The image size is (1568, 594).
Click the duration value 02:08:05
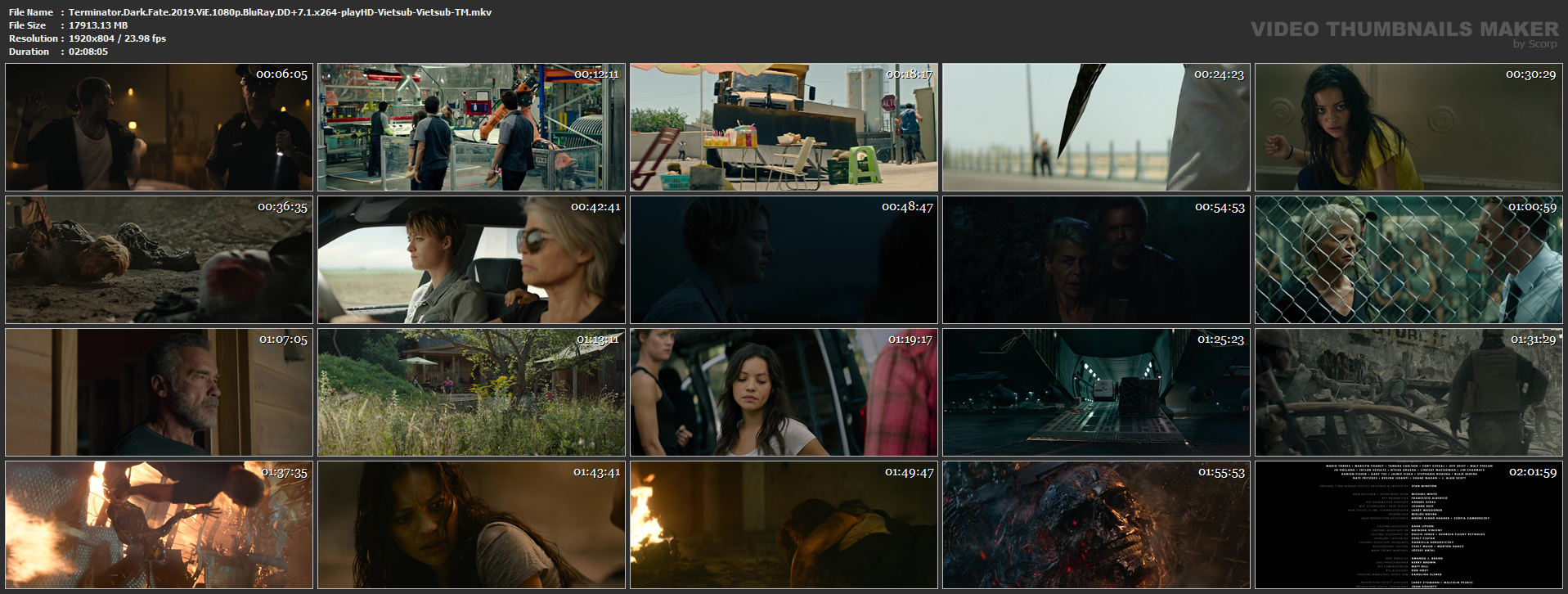click(x=88, y=52)
